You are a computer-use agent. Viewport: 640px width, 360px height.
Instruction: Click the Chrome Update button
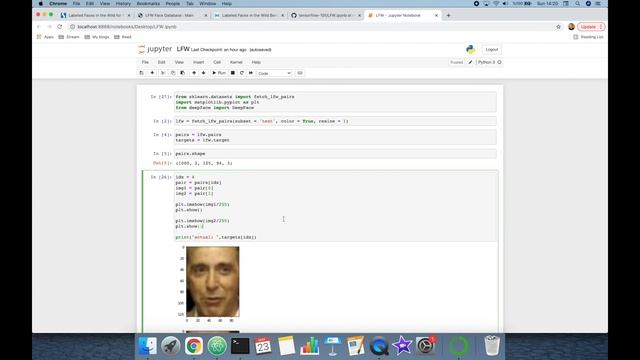point(591,27)
